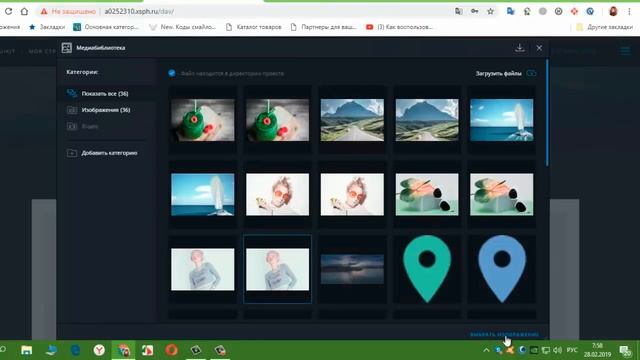This screenshot has height=360, width=640.
Task: Toggle the blue checkmark above the thumbnails
Action: [x=172, y=73]
